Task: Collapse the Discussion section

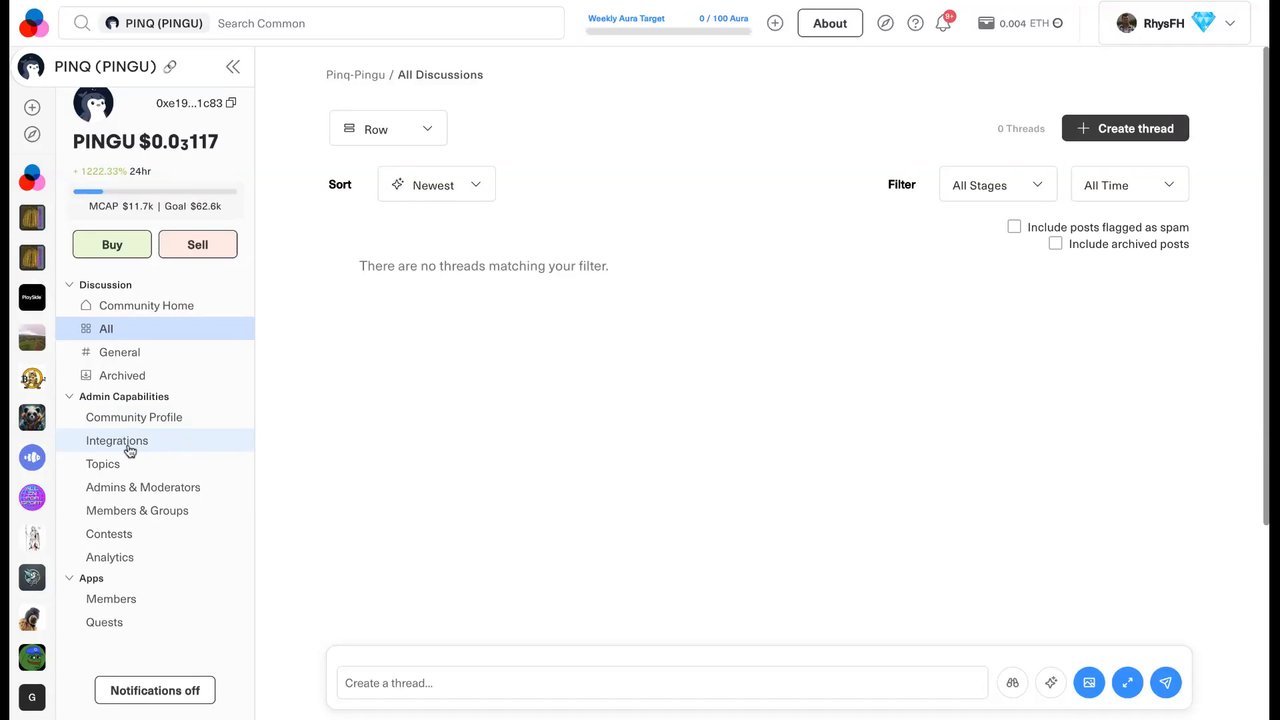Action: point(69,285)
